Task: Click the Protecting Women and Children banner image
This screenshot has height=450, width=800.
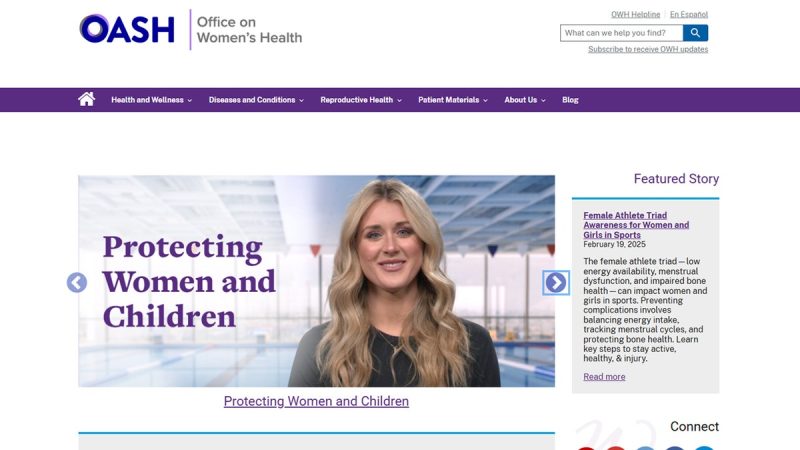Action: coord(316,281)
